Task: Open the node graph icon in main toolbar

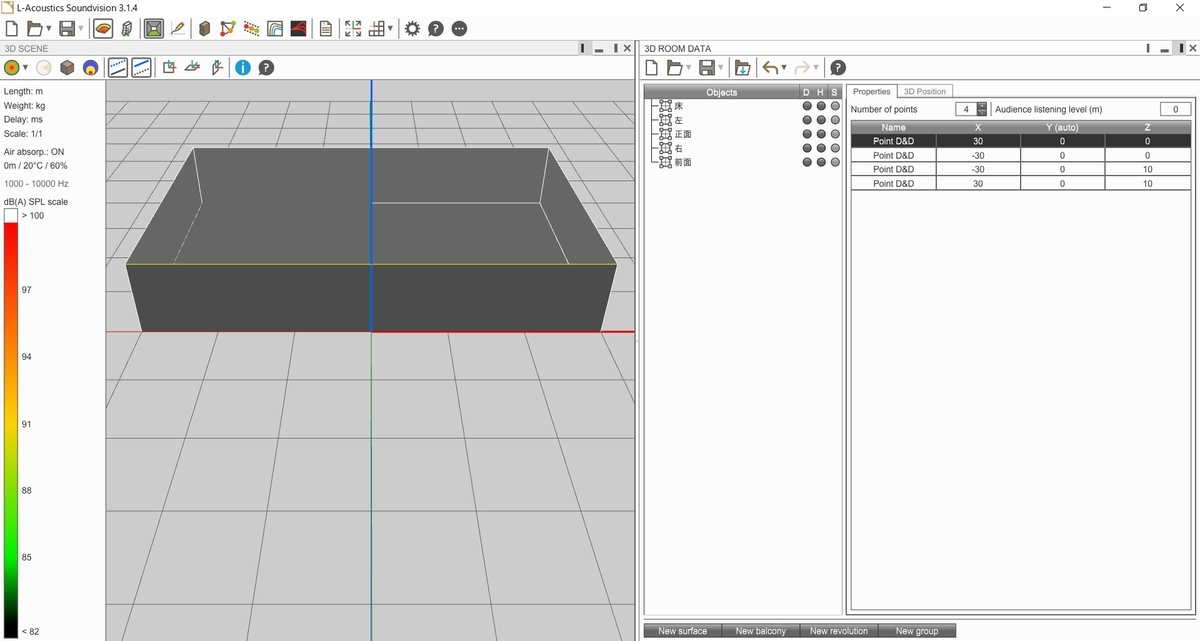Action: [x=228, y=29]
